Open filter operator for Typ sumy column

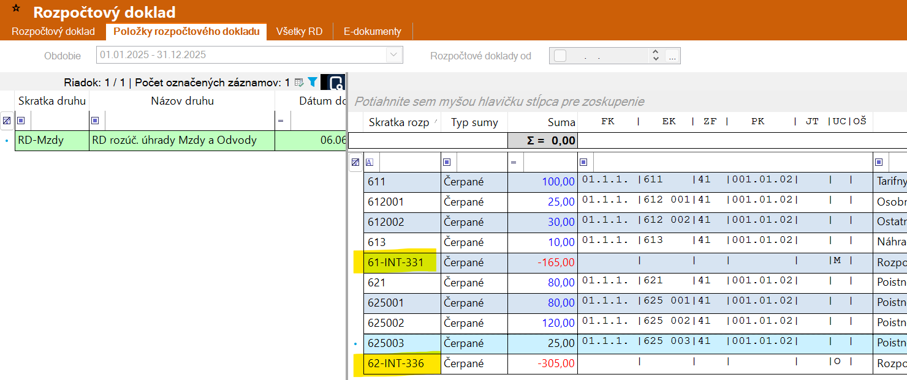click(447, 163)
